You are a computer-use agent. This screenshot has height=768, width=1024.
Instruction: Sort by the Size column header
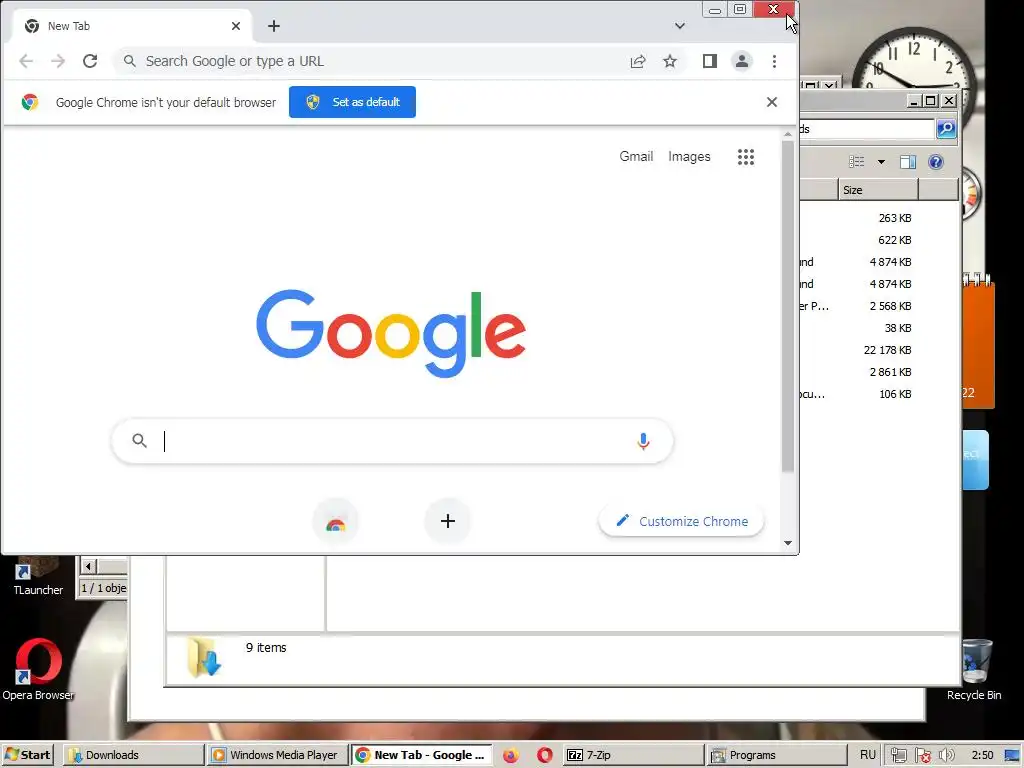coord(878,190)
